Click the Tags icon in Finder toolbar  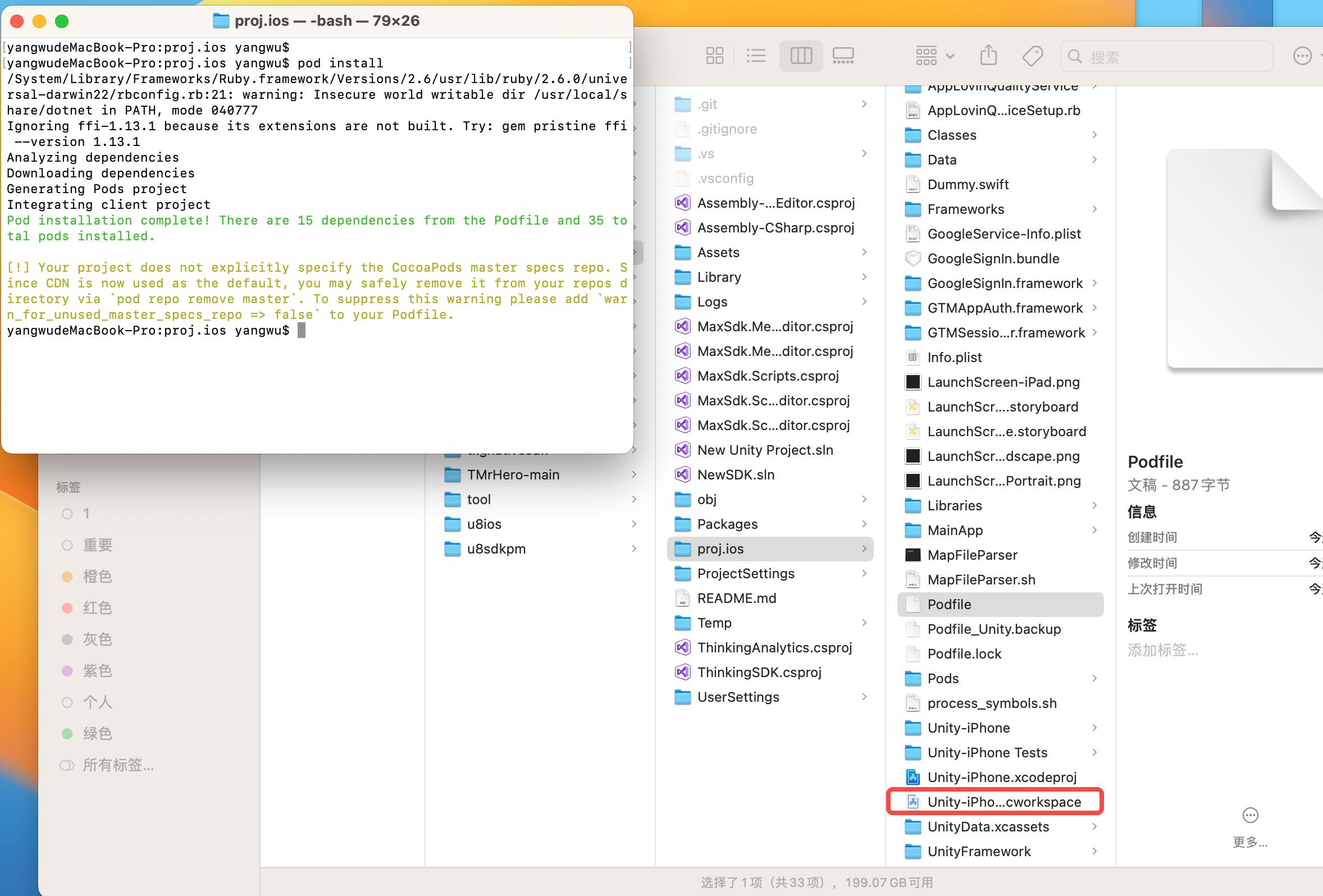1032,56
